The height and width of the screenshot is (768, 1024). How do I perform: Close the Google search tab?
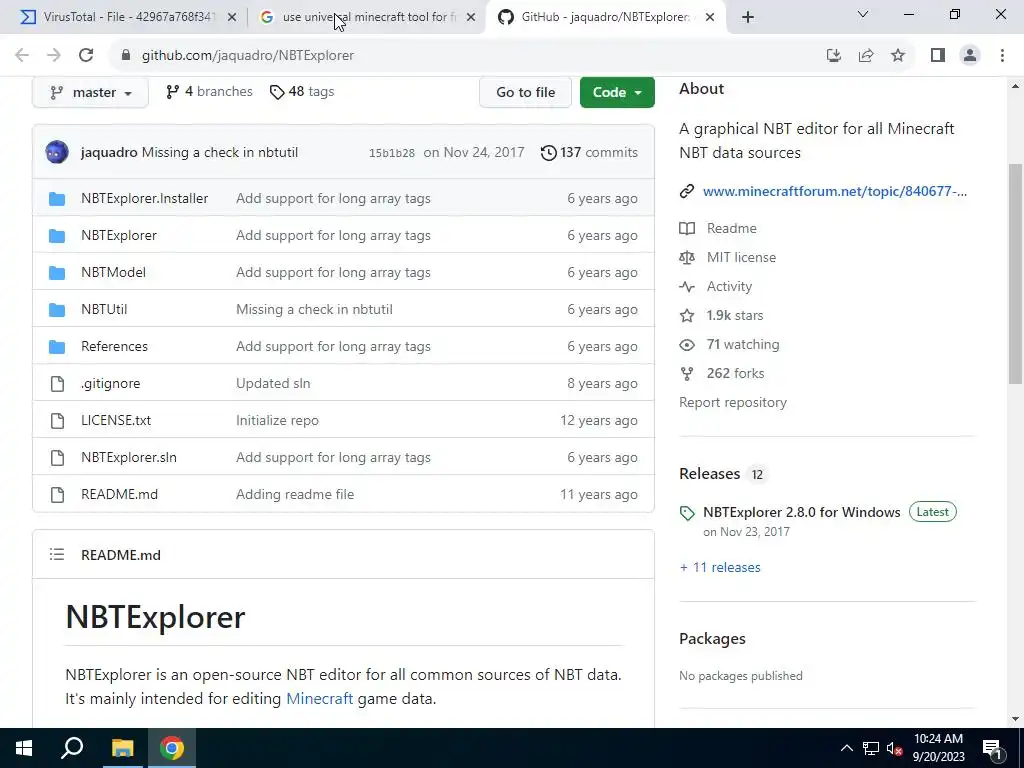[471, 18]
